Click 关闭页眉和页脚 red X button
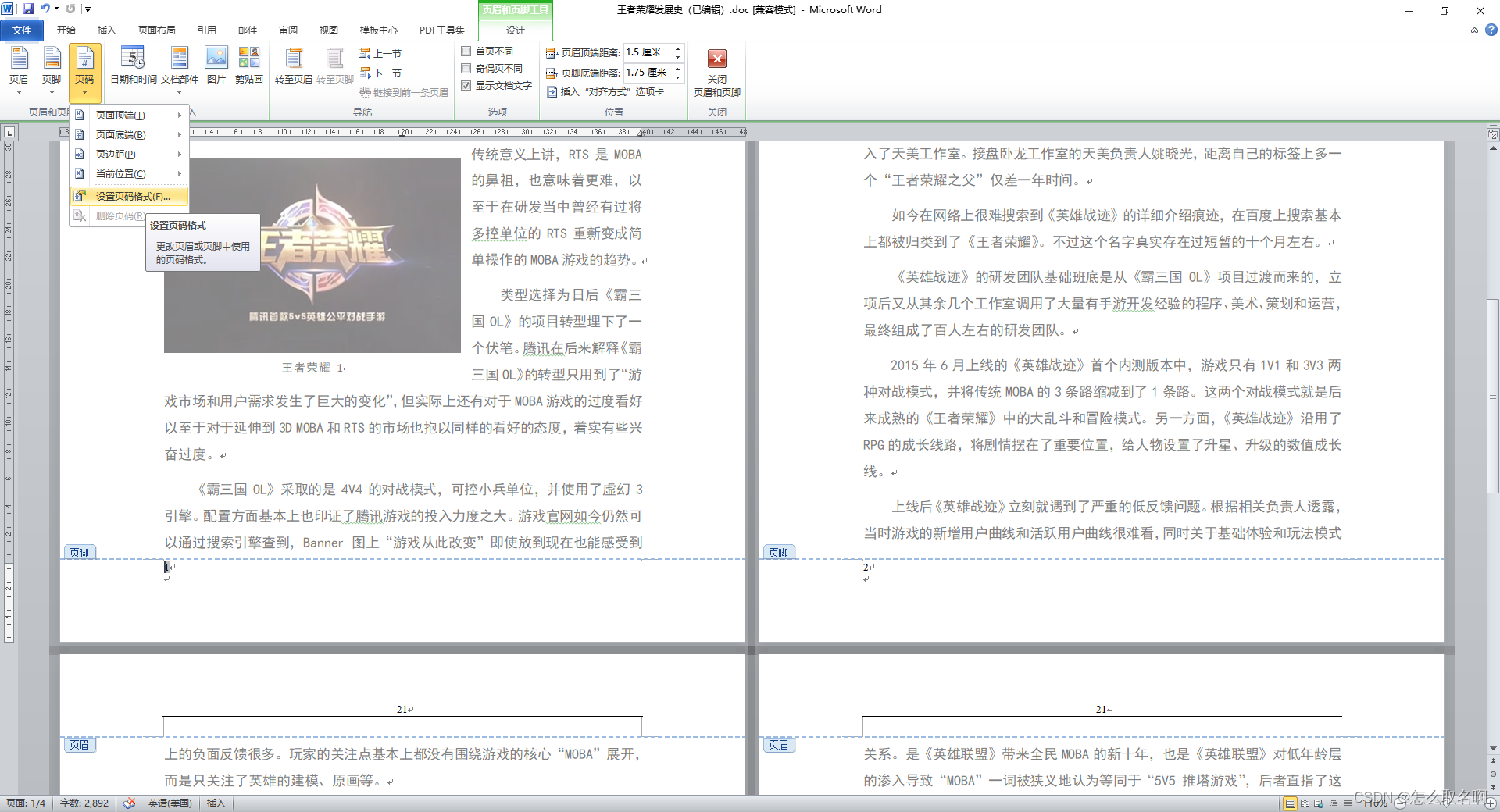This screenshot has height=812, width=1500. 717,72
